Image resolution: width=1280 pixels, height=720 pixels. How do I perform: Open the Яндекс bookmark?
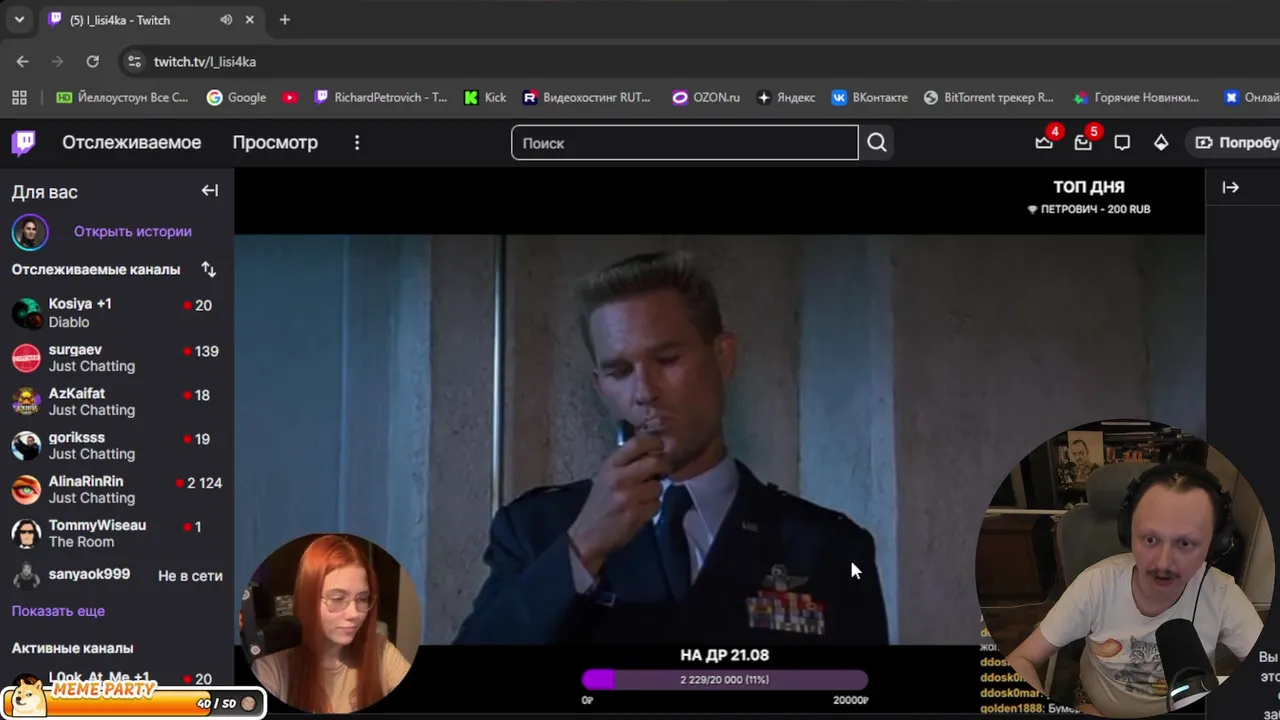coord(786,97)
